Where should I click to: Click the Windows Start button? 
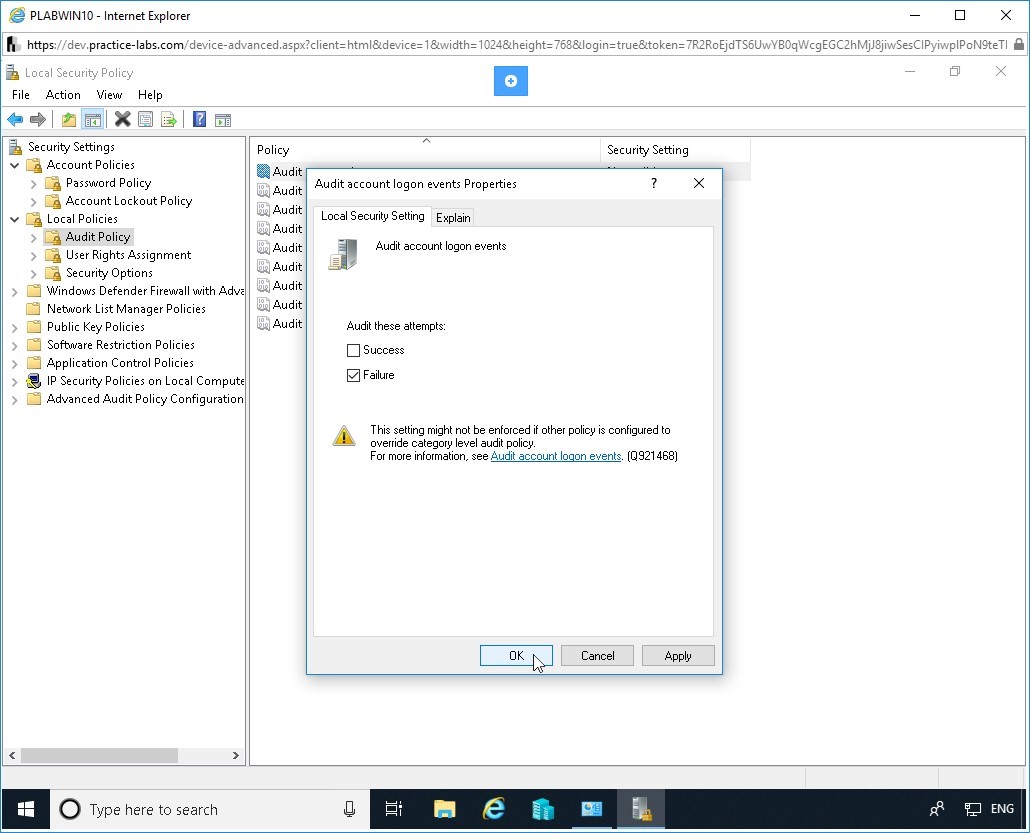click(x=26, y=809)
